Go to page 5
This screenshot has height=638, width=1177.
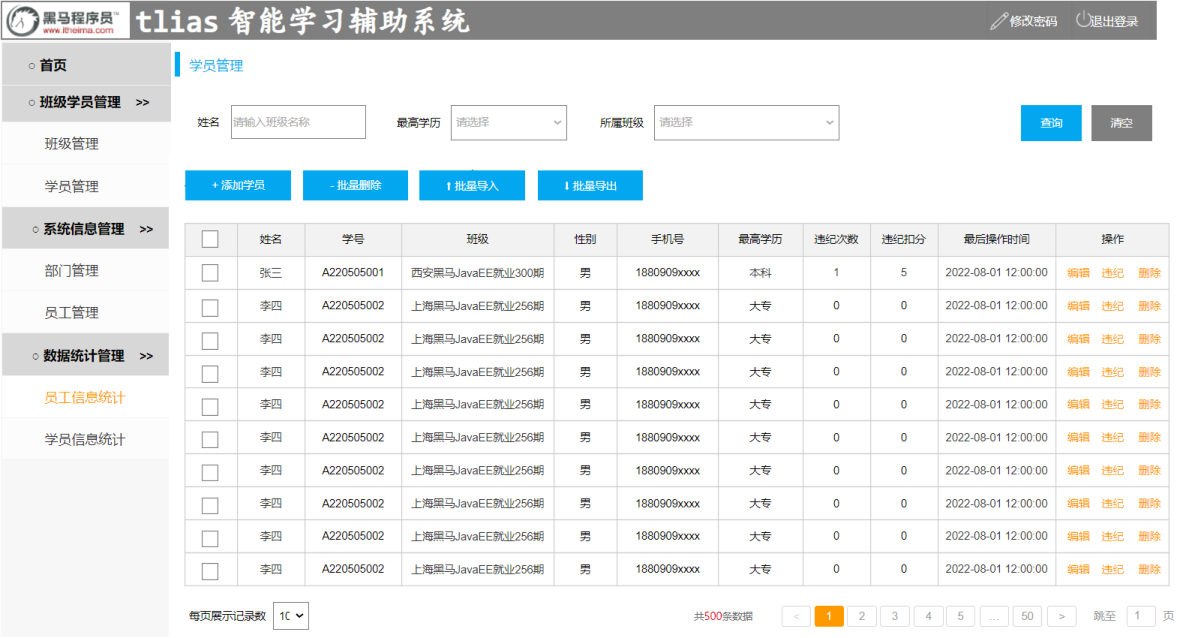click(961, 616)
